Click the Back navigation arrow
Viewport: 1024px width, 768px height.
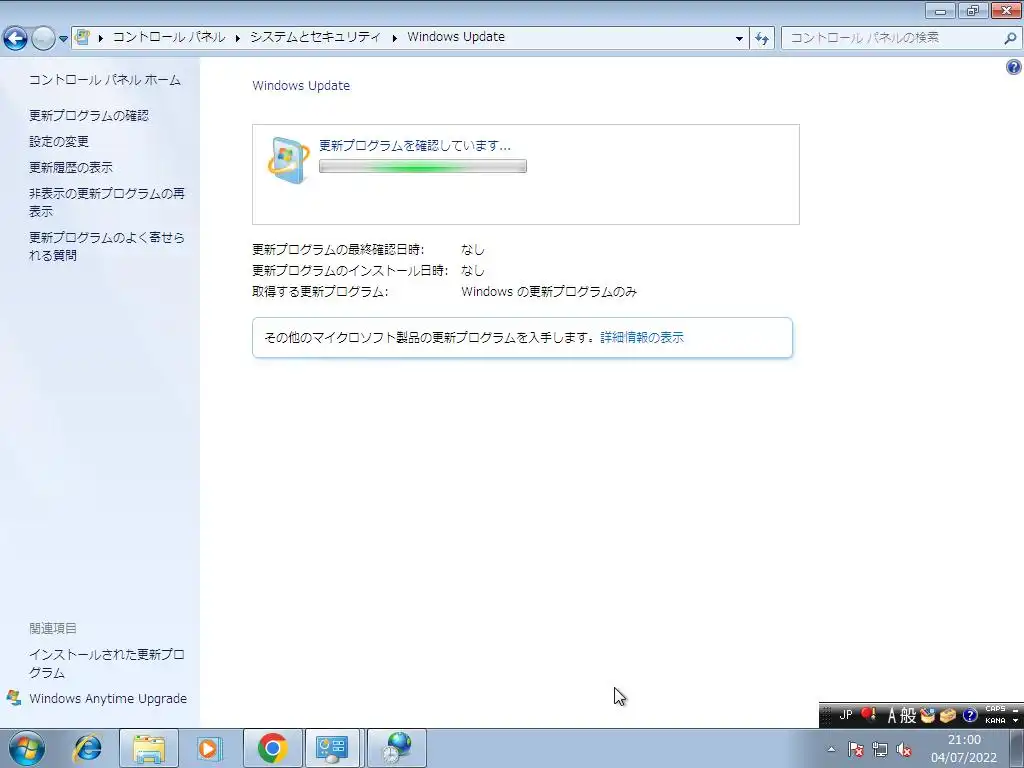pyautogui.click(x=16, y=38)
